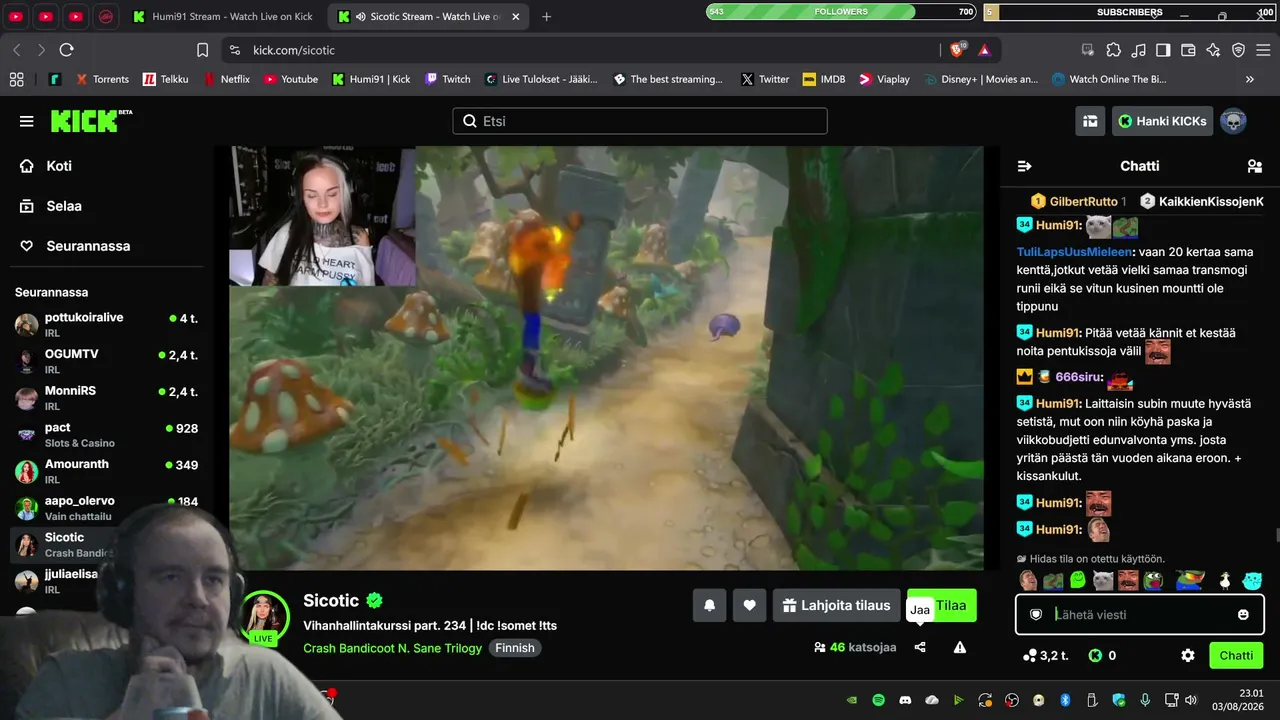Open the Kick sidebar hamburger menu
The height and width of the screenshot is (720, 1280).
click(27, 121)
